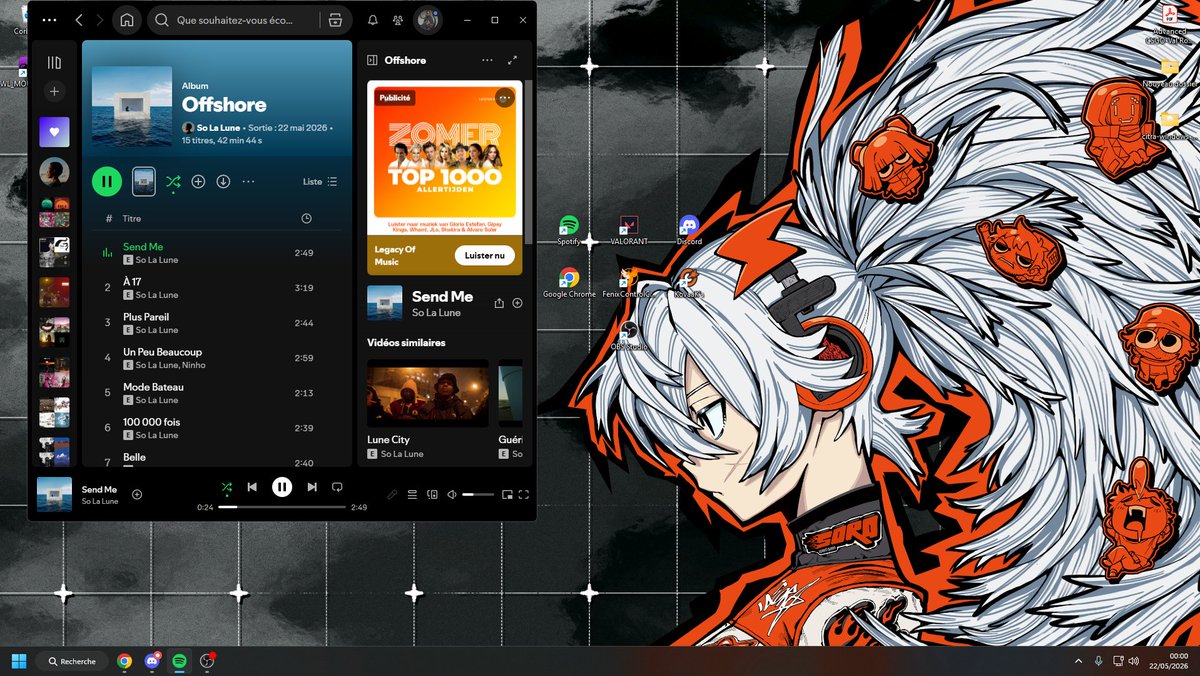1200x676 pixels.
Task: Create a new playlist with the sidebar plus
Action: (x=55, y=91)
